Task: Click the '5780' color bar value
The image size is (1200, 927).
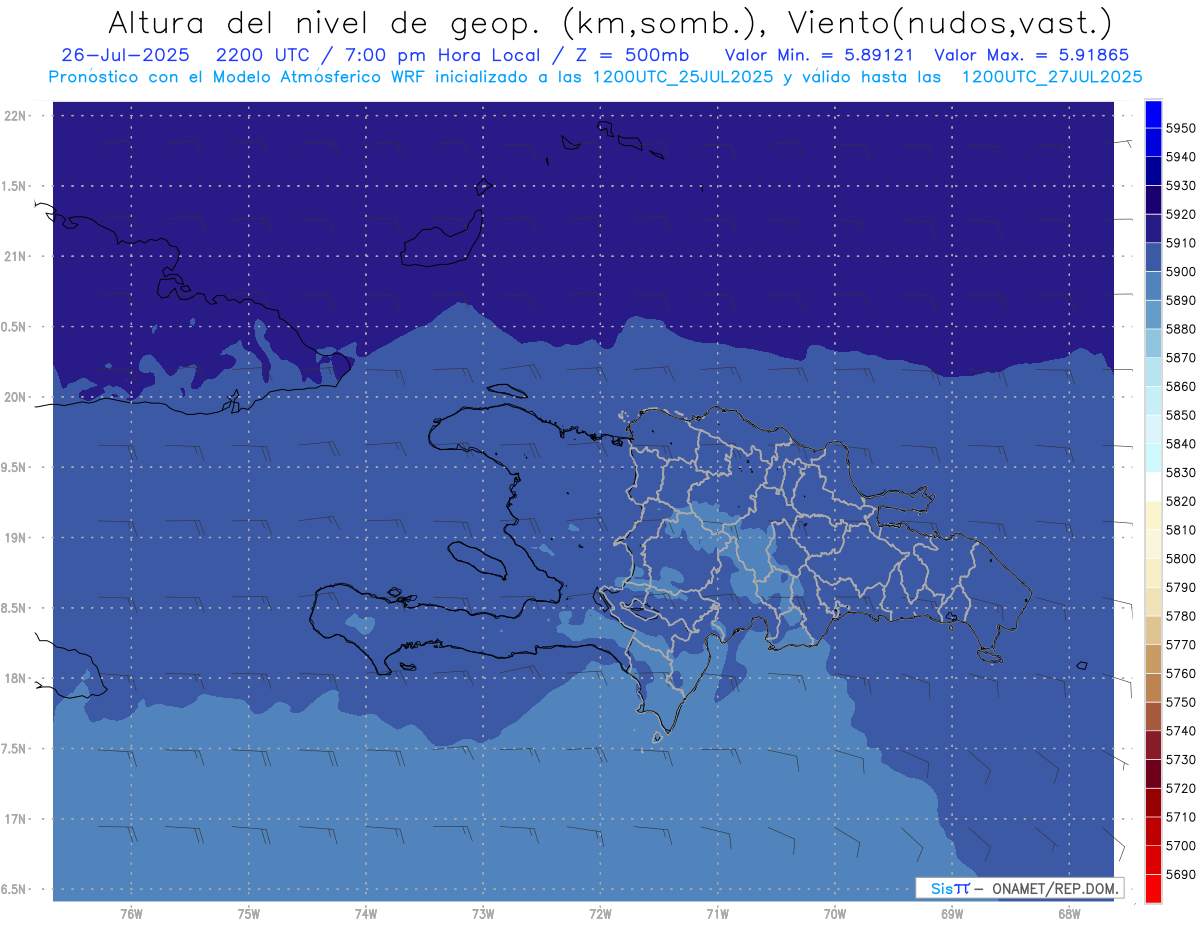Action: pyautogui.click(x=1180, y=616)
